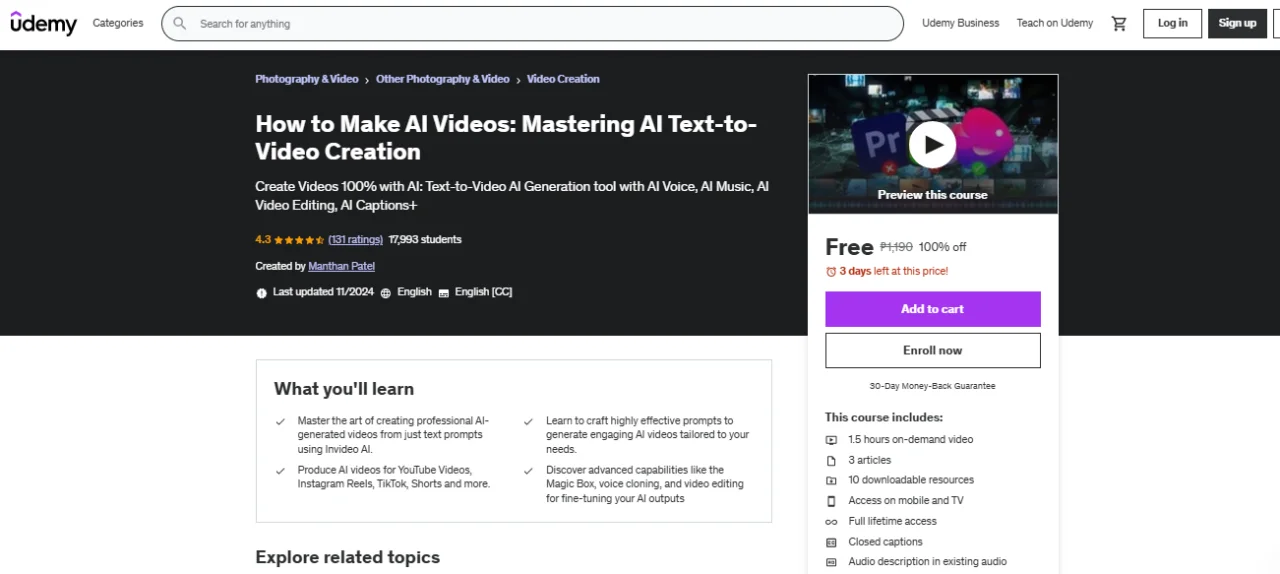
Task: Open Udemy Business link
Action: tap(960, 23)
